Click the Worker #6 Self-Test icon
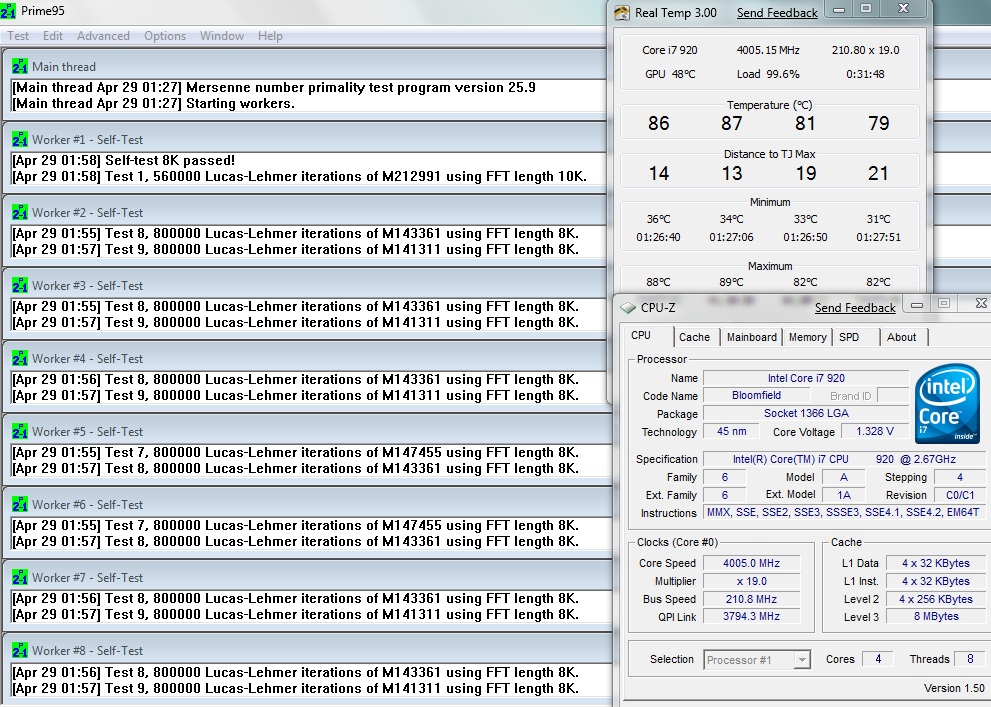Image resolution: width=991 pixels, height=707 pixels. click(20, 504)
